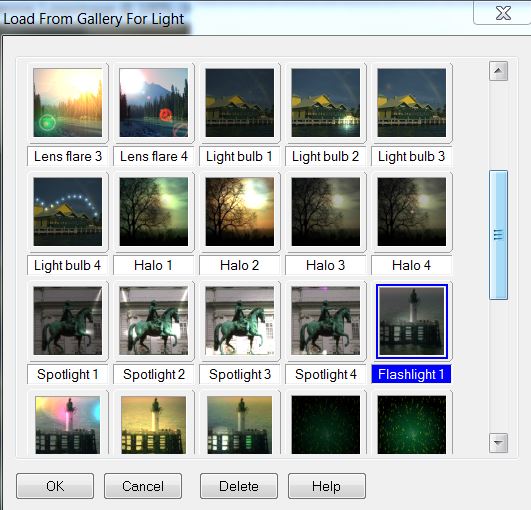Pick the Halo 2 orange sunset thumbnail
This screenshot has height=510, width=531.
pos(240,212)
